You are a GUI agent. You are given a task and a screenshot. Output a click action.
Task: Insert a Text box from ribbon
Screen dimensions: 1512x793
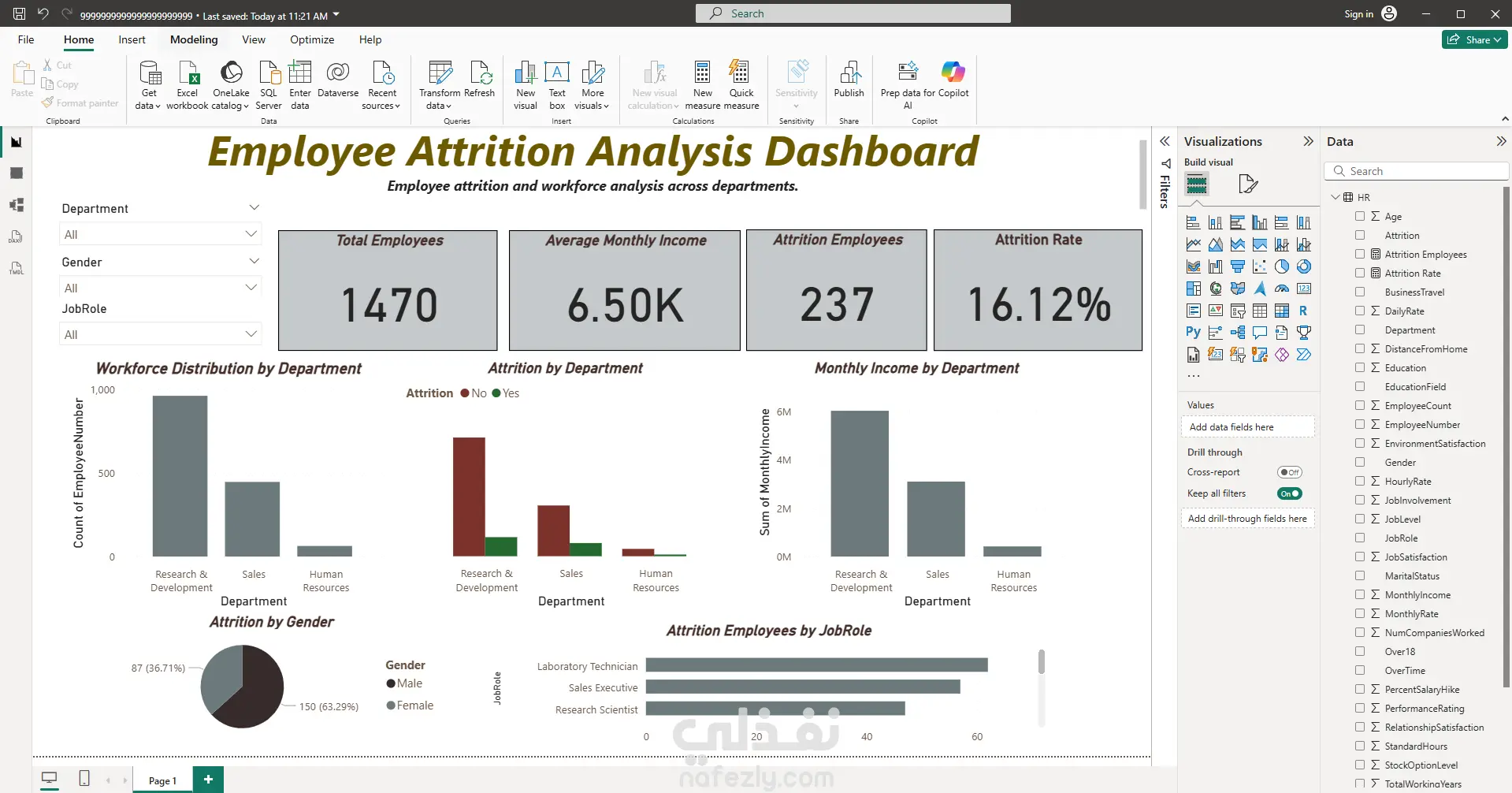(557, 85)
